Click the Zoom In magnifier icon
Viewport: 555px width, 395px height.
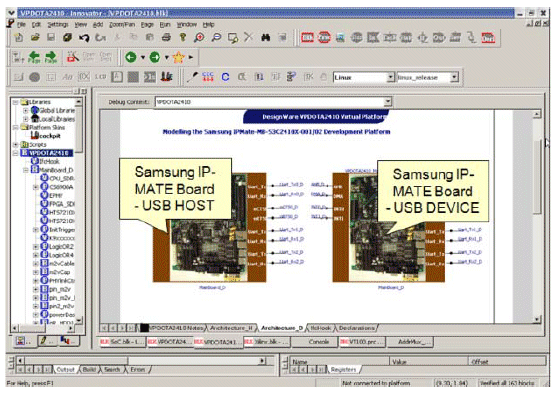pyautogui.click(x=199, y=38)
